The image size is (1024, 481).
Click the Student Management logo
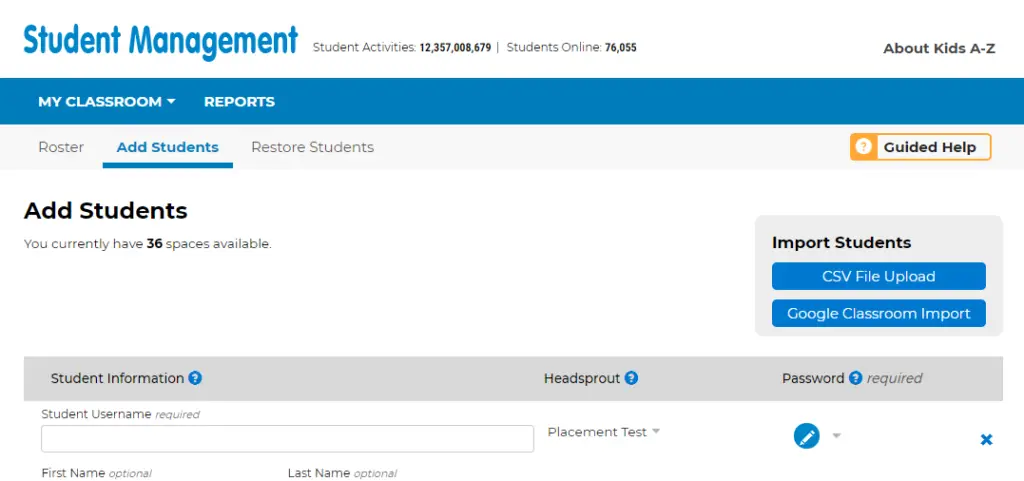[161, 41]
